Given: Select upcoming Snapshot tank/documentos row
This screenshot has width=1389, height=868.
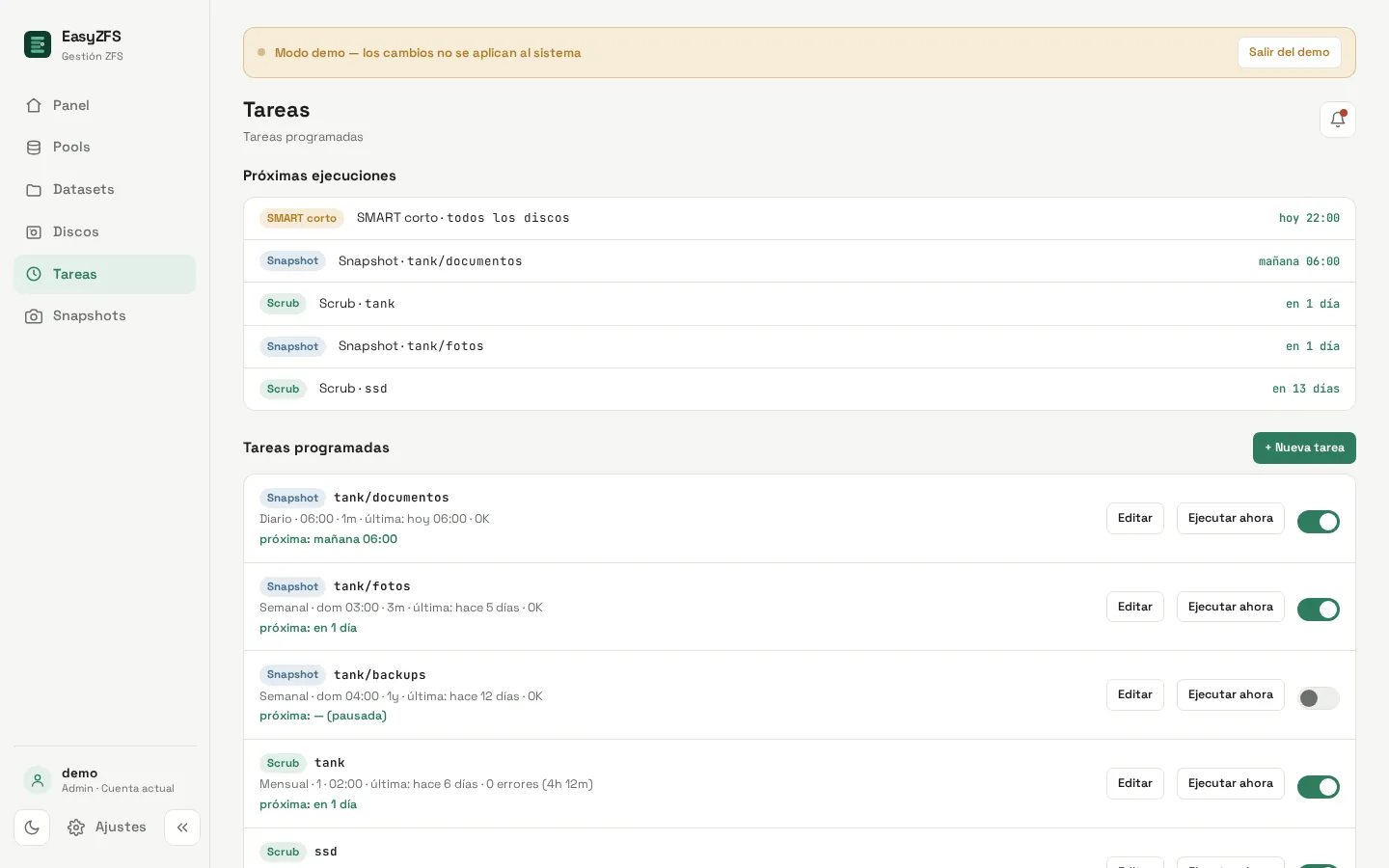Looking at the screenshot, I should point(800,261).
